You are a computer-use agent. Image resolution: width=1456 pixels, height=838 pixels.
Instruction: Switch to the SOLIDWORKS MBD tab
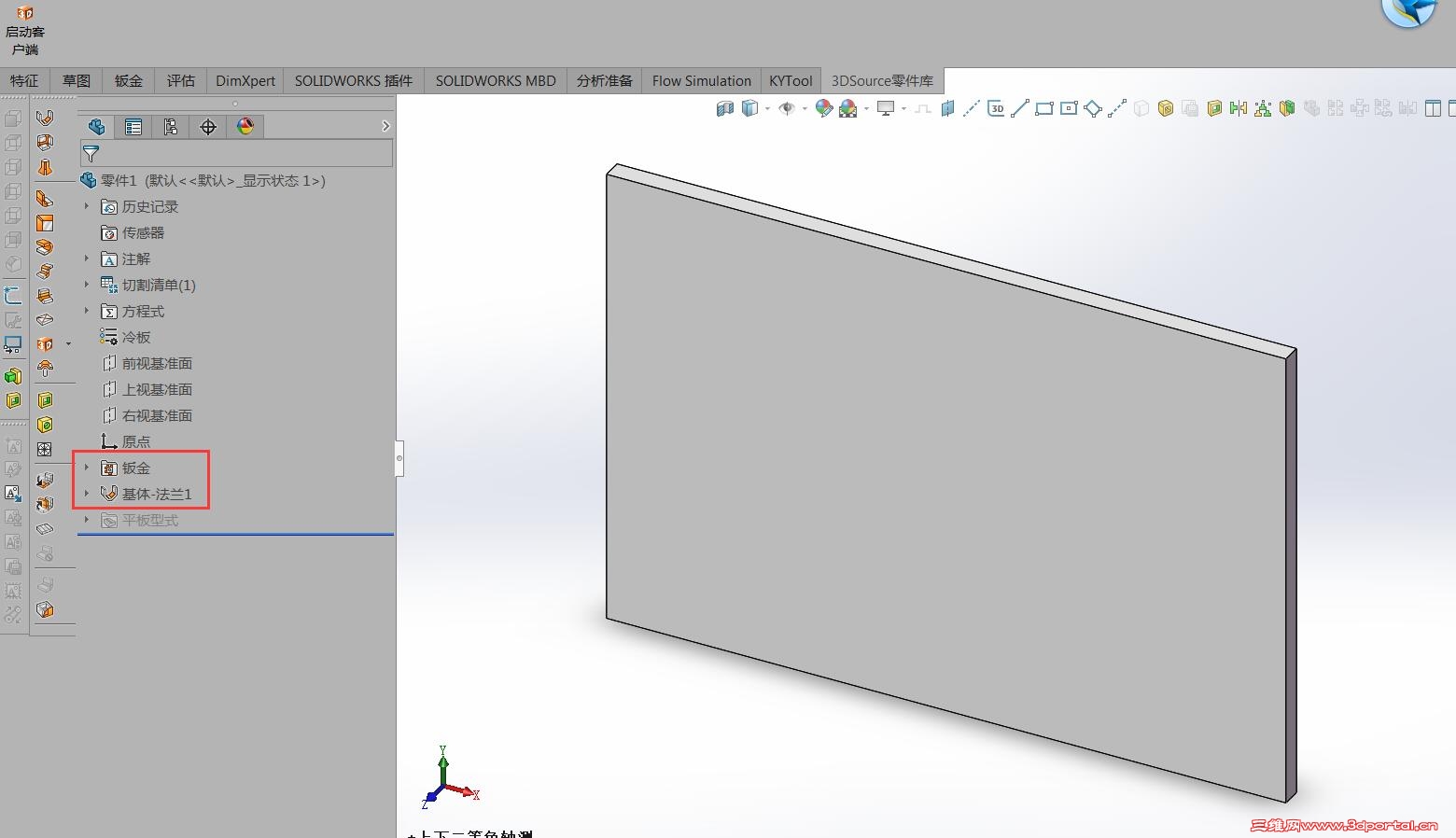496,80
